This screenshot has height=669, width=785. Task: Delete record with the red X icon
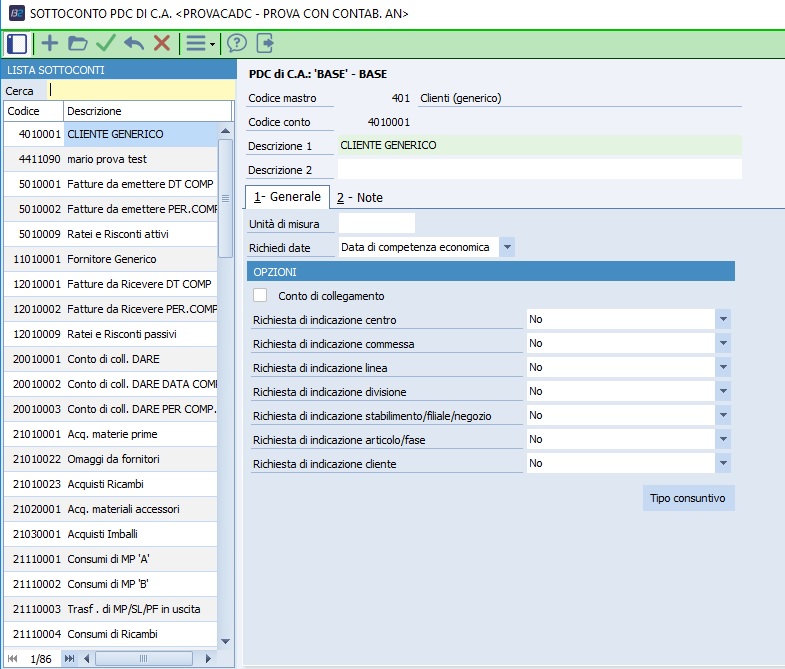pyautogui.click(x=161, y=43)
